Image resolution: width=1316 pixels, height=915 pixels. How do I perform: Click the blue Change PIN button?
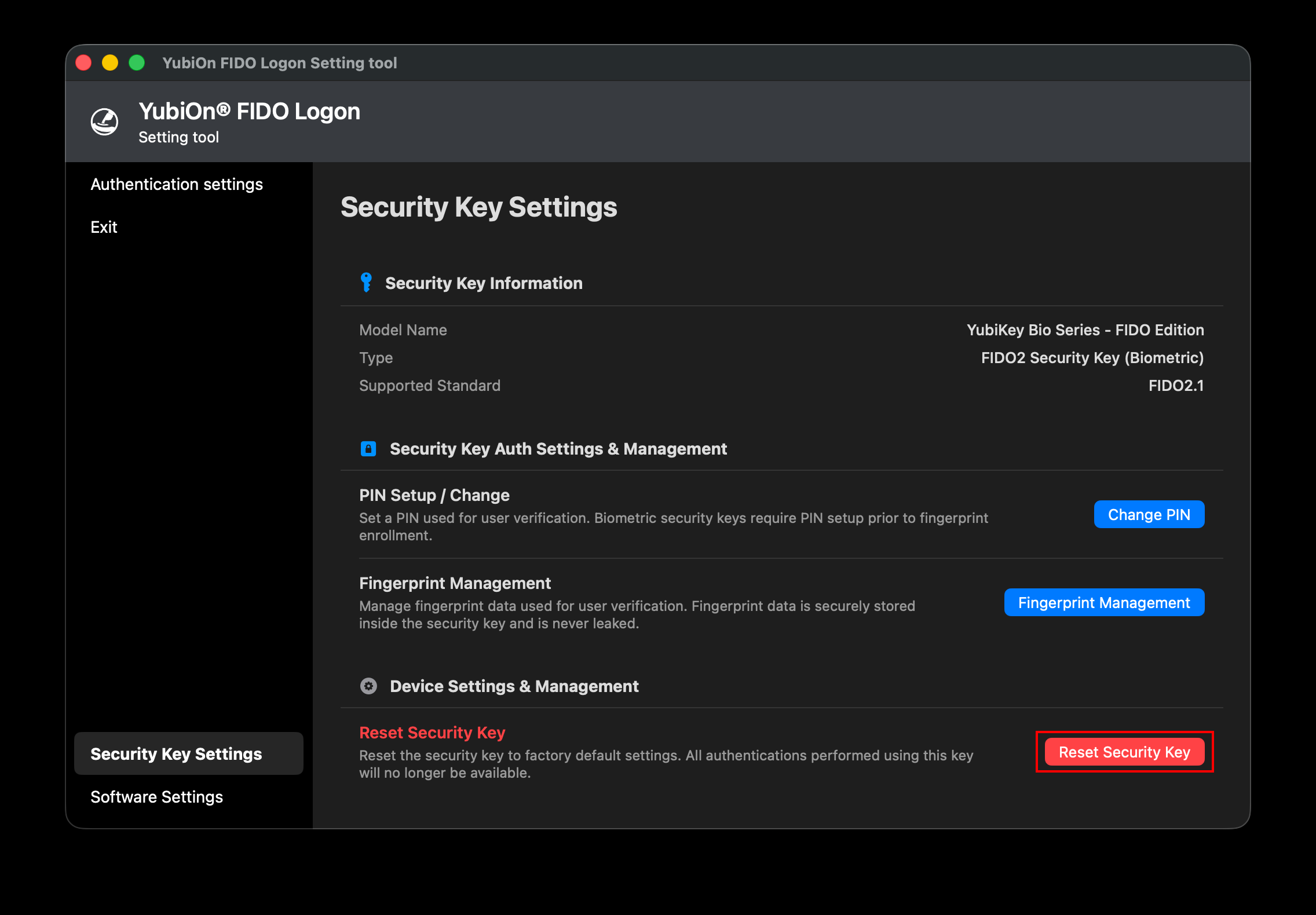coord(1149,514)
